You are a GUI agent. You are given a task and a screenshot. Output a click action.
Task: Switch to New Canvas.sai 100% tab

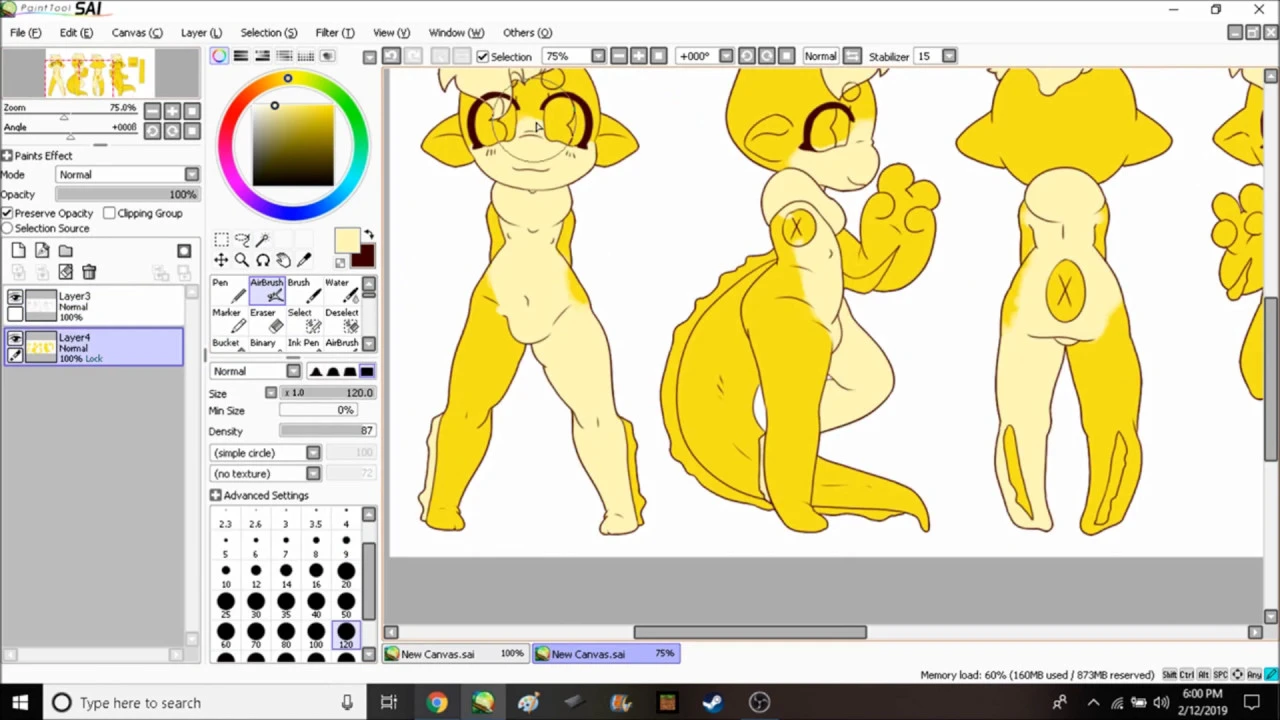[x=456, y=654]
